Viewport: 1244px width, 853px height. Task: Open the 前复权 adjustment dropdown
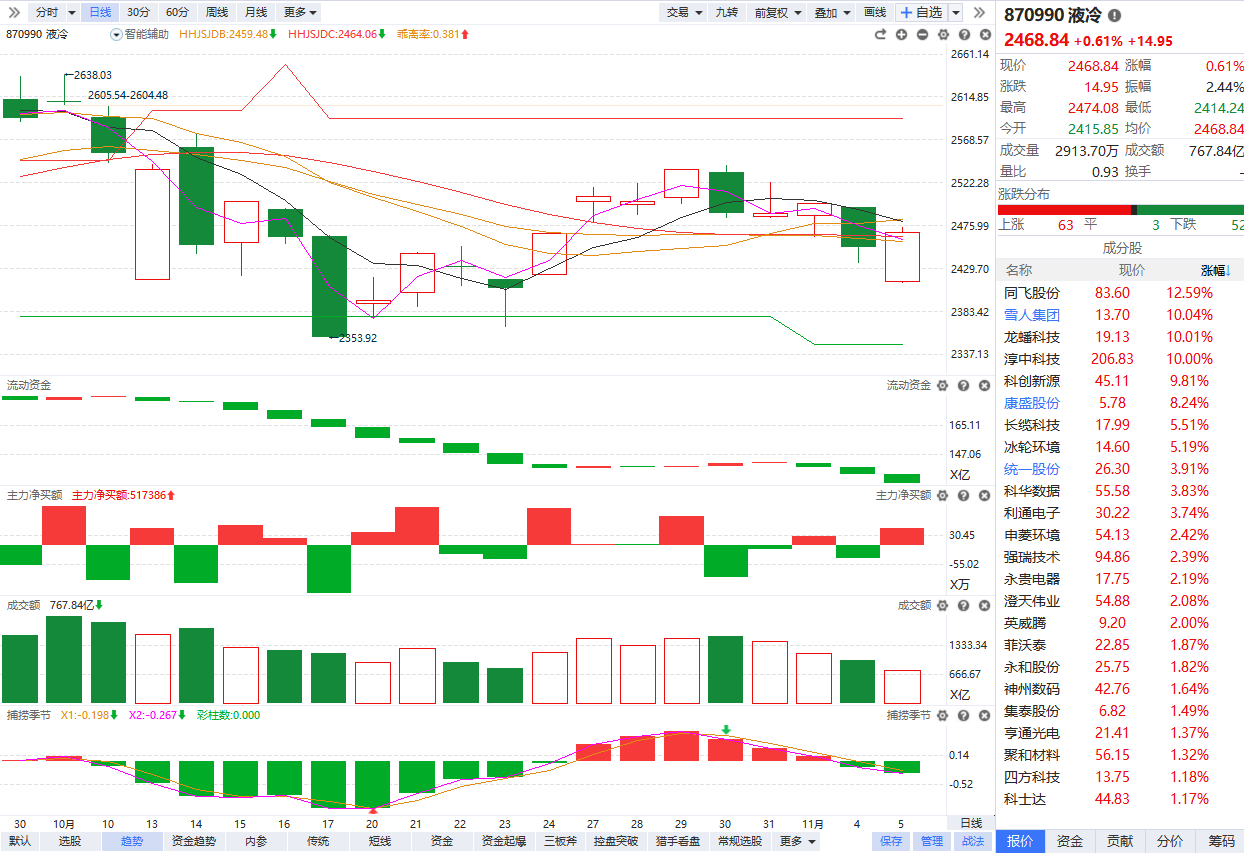[778, 12]
